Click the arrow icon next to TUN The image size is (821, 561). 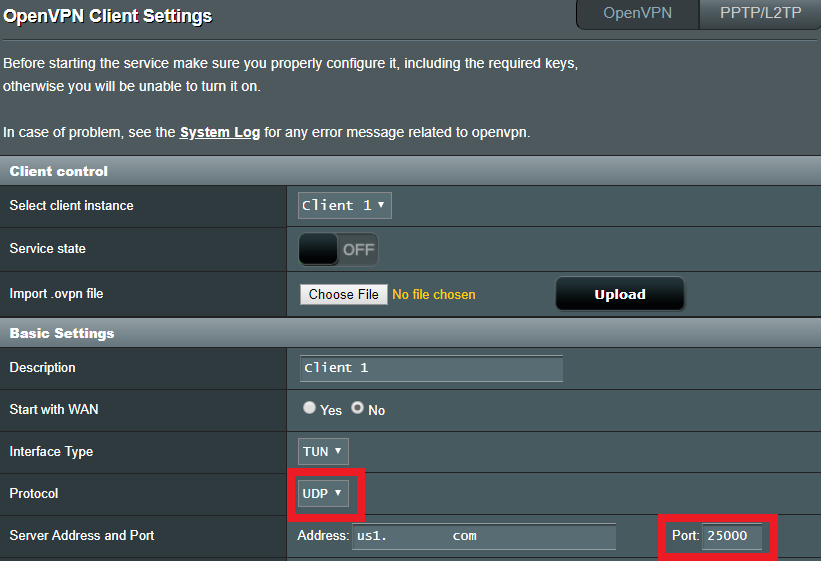click(x=338, y=450)
